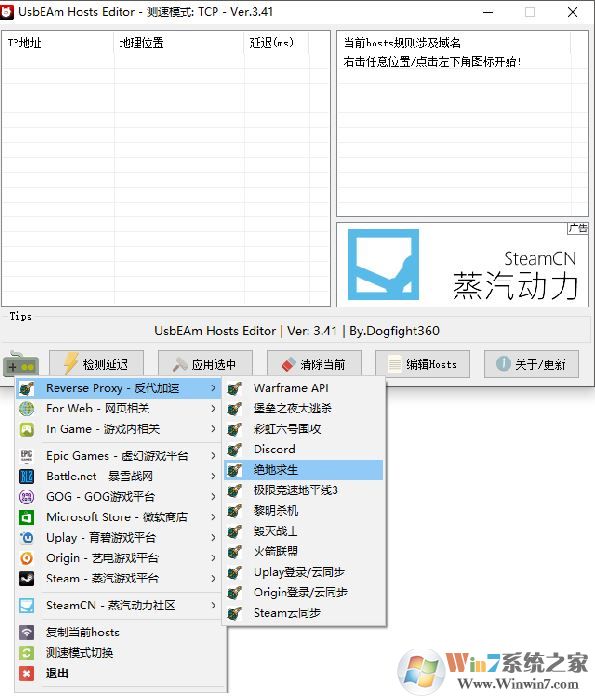595x698 pixels.
Task: Click the 延迟(ms) column header
Action: (276, 43)
